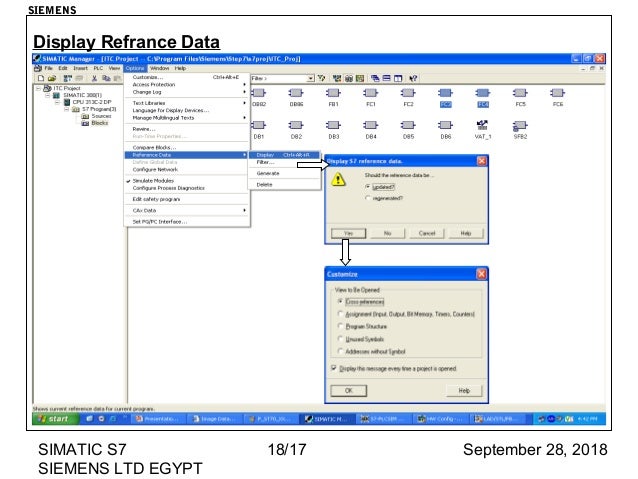Collapse the CPU 313C-2 DP tree node
Screen dimensions: 638x479
click(57, 102)
